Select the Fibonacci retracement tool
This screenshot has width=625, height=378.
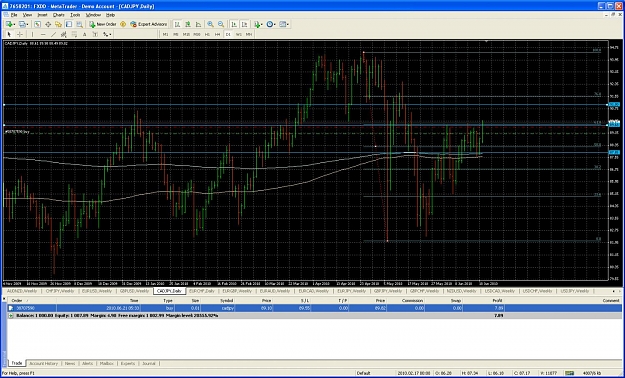(74, 34)
